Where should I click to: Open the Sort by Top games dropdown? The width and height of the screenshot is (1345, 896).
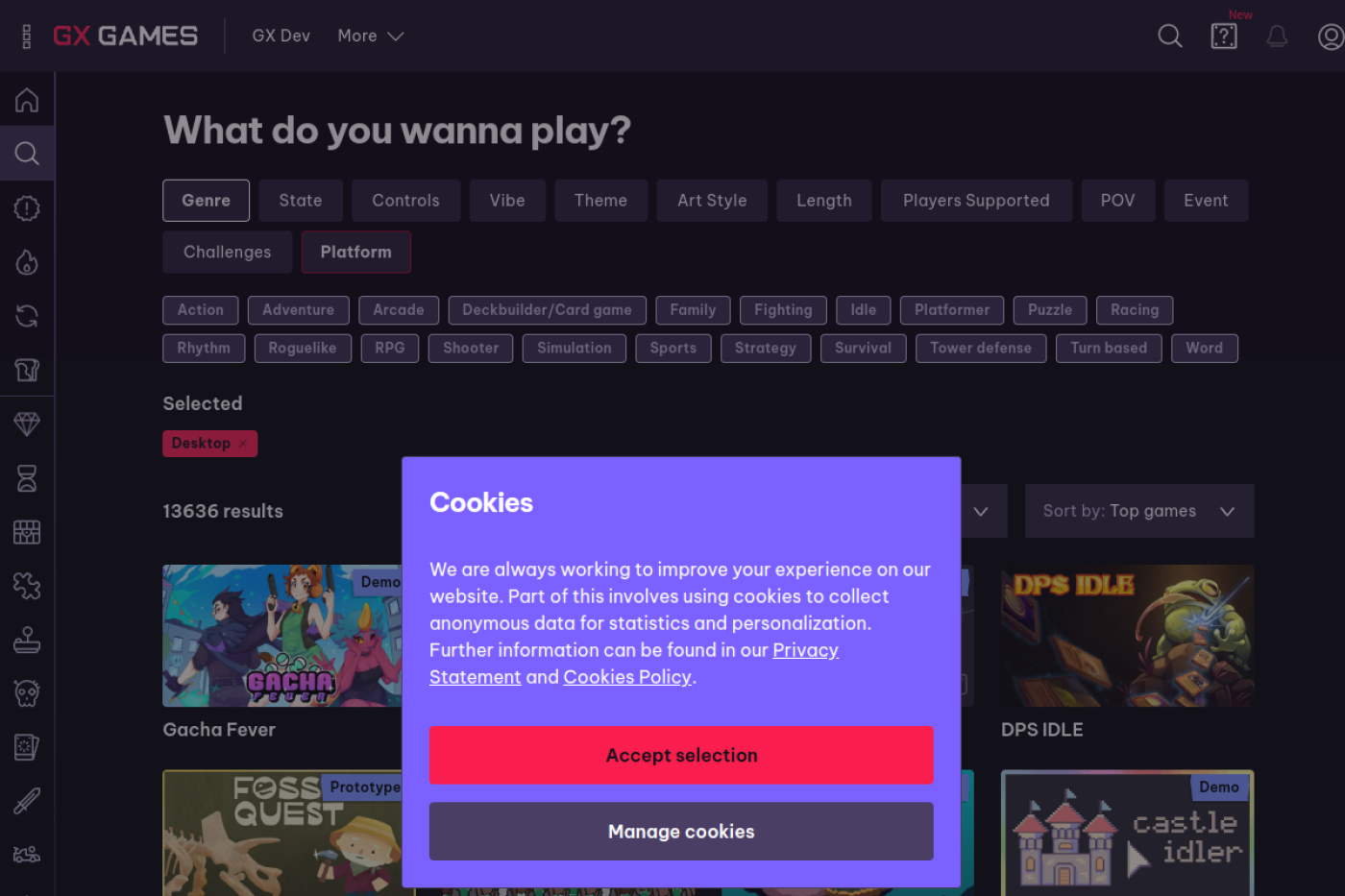click(x=1139, y=511)
